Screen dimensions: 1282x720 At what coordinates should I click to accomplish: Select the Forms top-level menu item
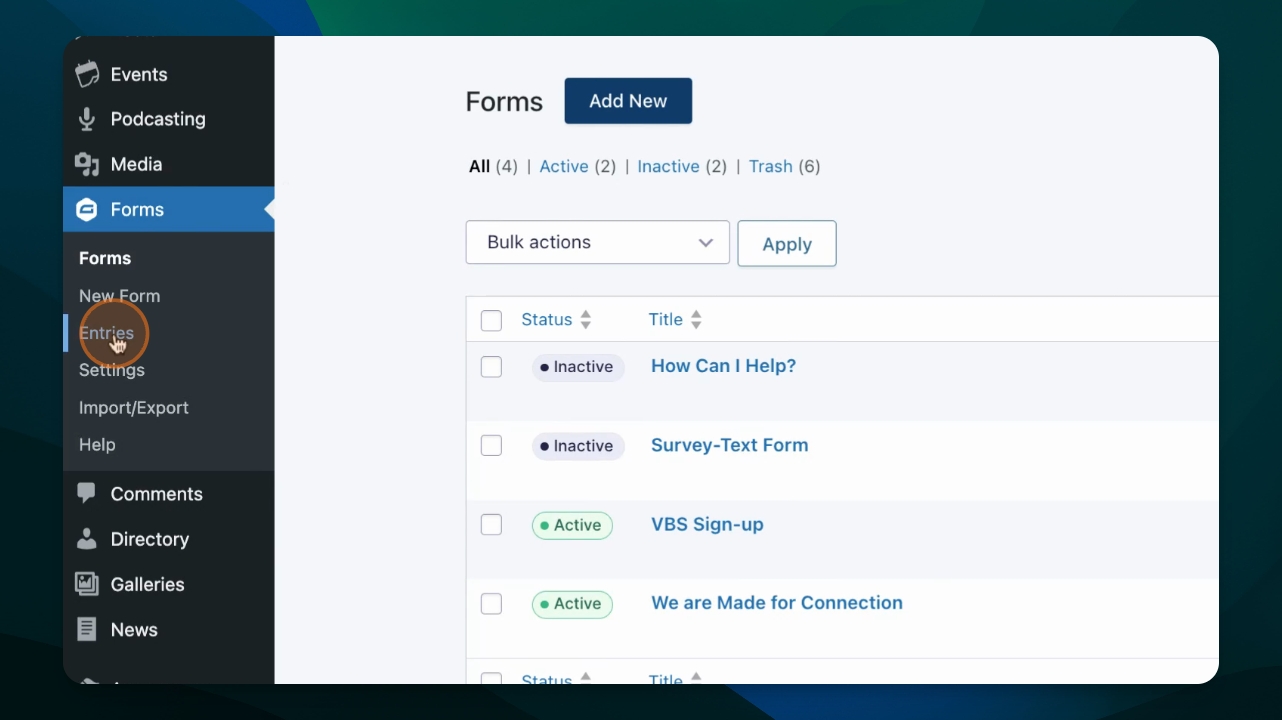tap(169, 209)
